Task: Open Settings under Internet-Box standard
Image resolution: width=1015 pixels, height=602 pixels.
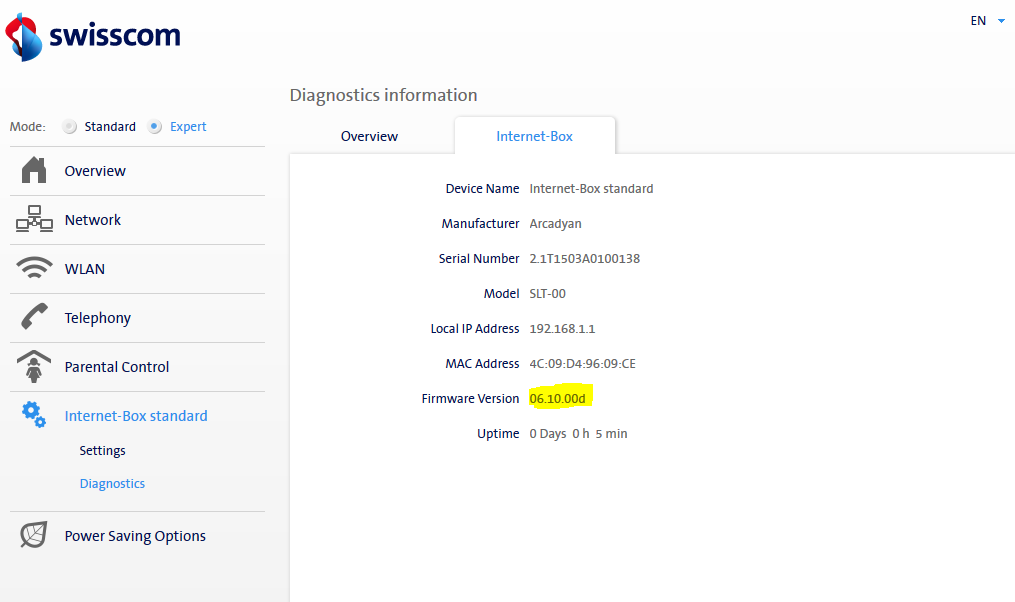Action: (102, 450)
